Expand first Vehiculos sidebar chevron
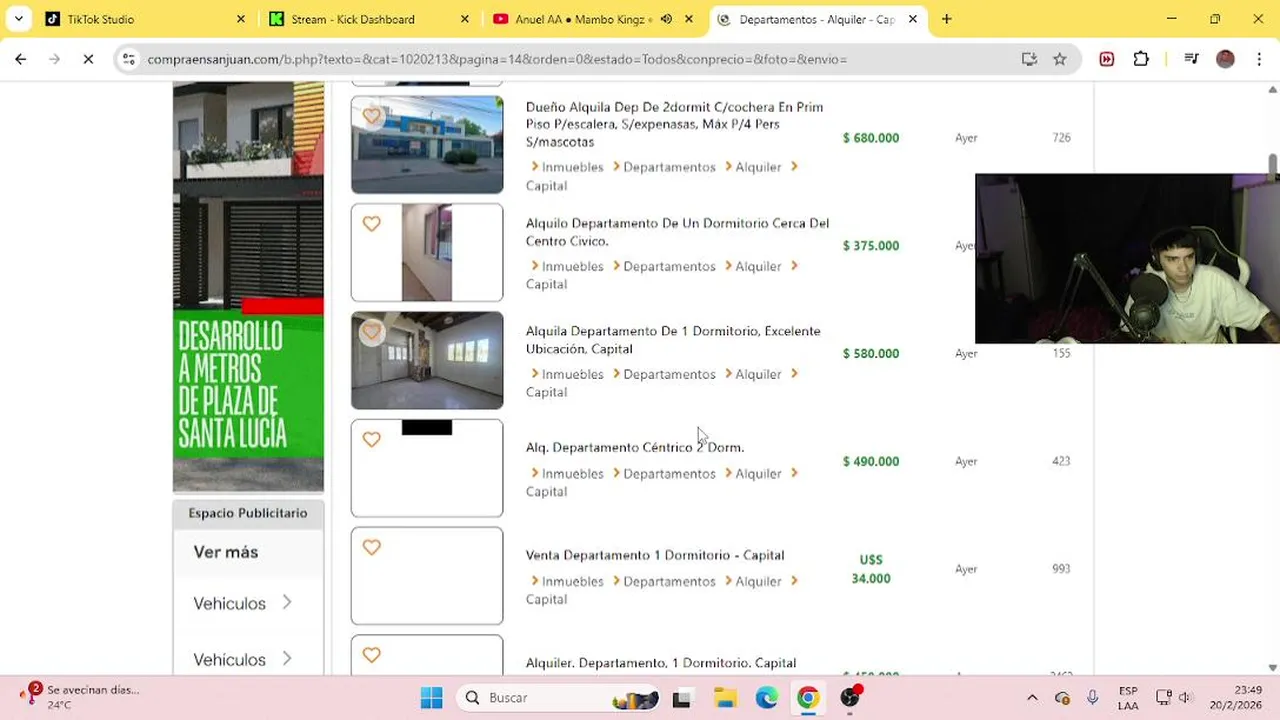Viewport: 1280px width, 720px height. click(x=287, y=602)
